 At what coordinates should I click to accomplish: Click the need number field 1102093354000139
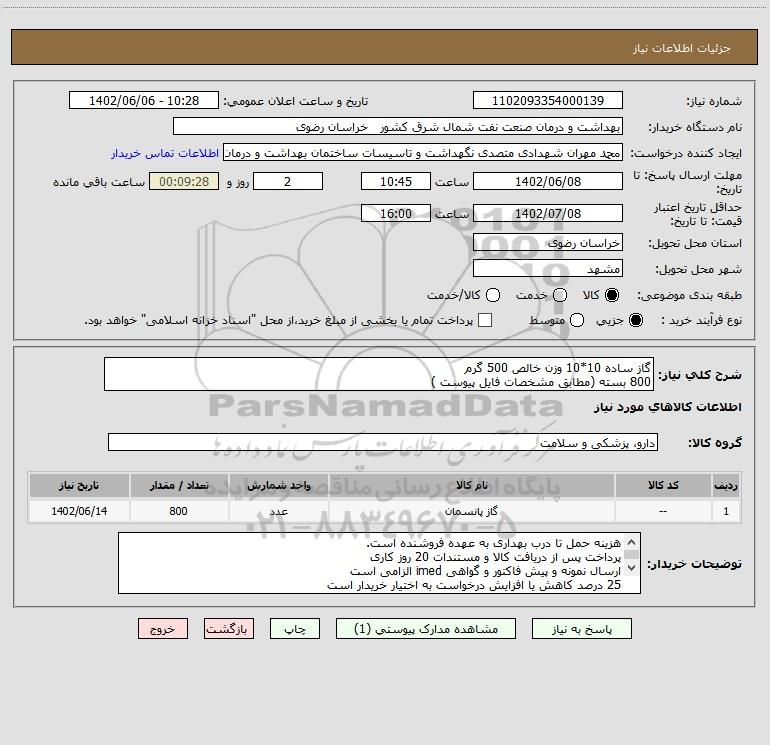point(548,100)
